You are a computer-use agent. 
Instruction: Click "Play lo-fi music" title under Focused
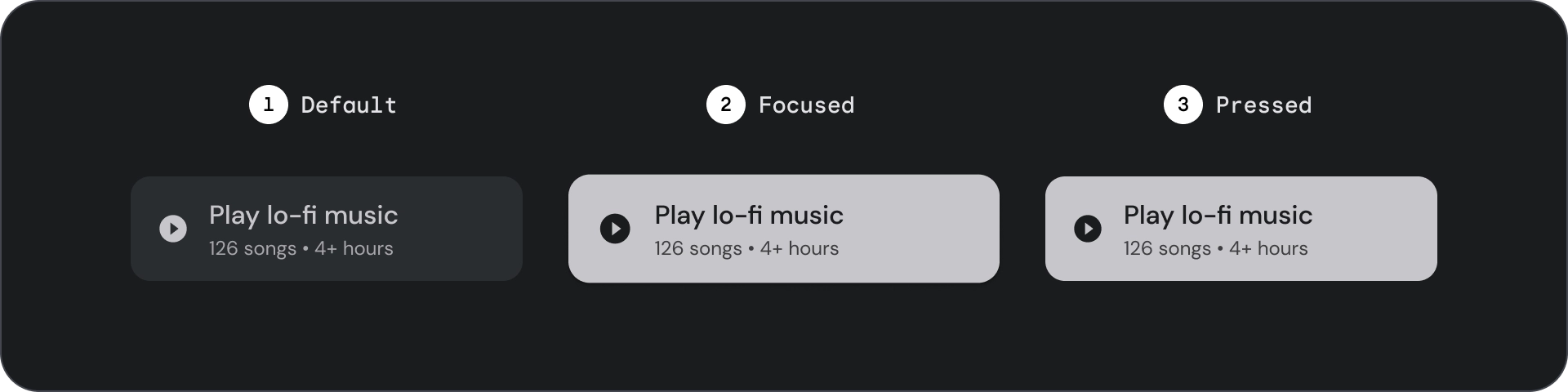coord(749,216)
